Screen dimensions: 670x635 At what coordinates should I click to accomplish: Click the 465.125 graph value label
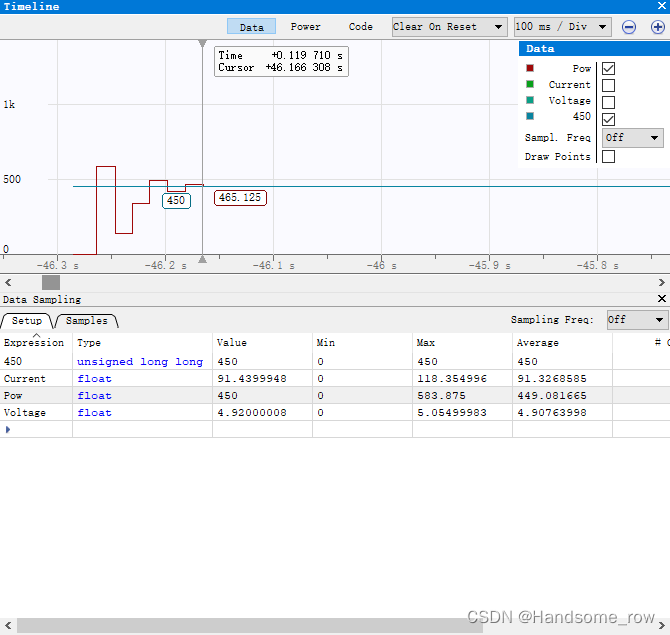pos(240,197)
